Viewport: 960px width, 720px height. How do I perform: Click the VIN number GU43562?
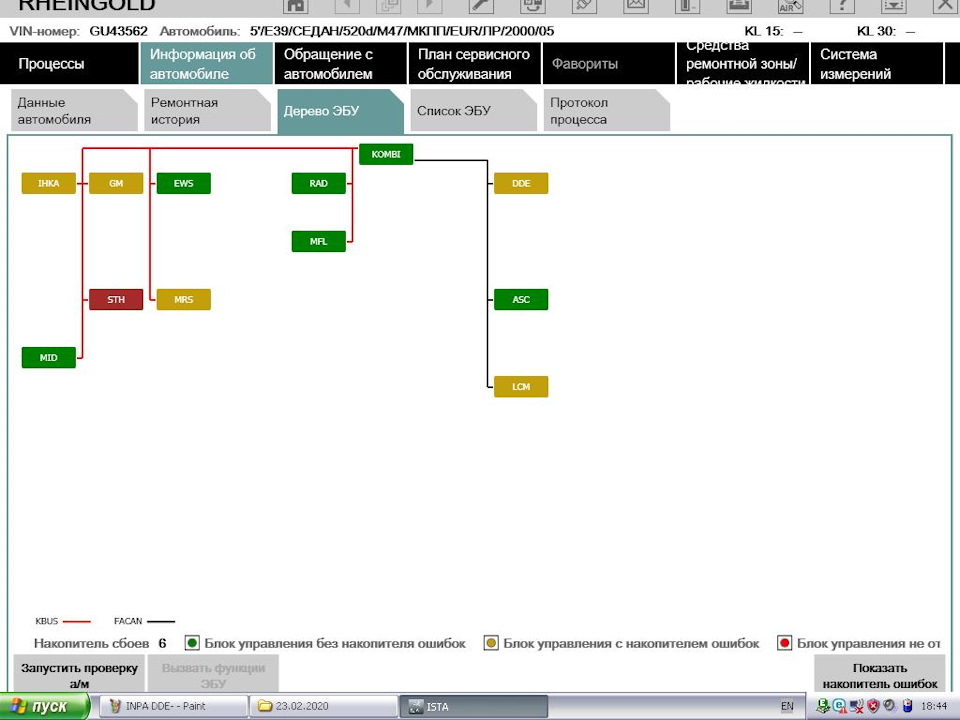coord(118,31)
